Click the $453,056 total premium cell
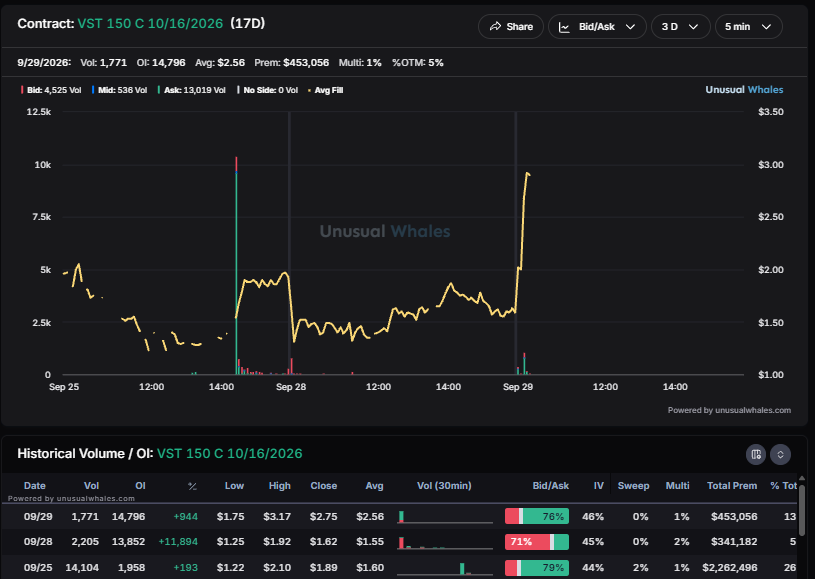Image resolution: width=815 pixels, height=579 pixels. point(734,516)
